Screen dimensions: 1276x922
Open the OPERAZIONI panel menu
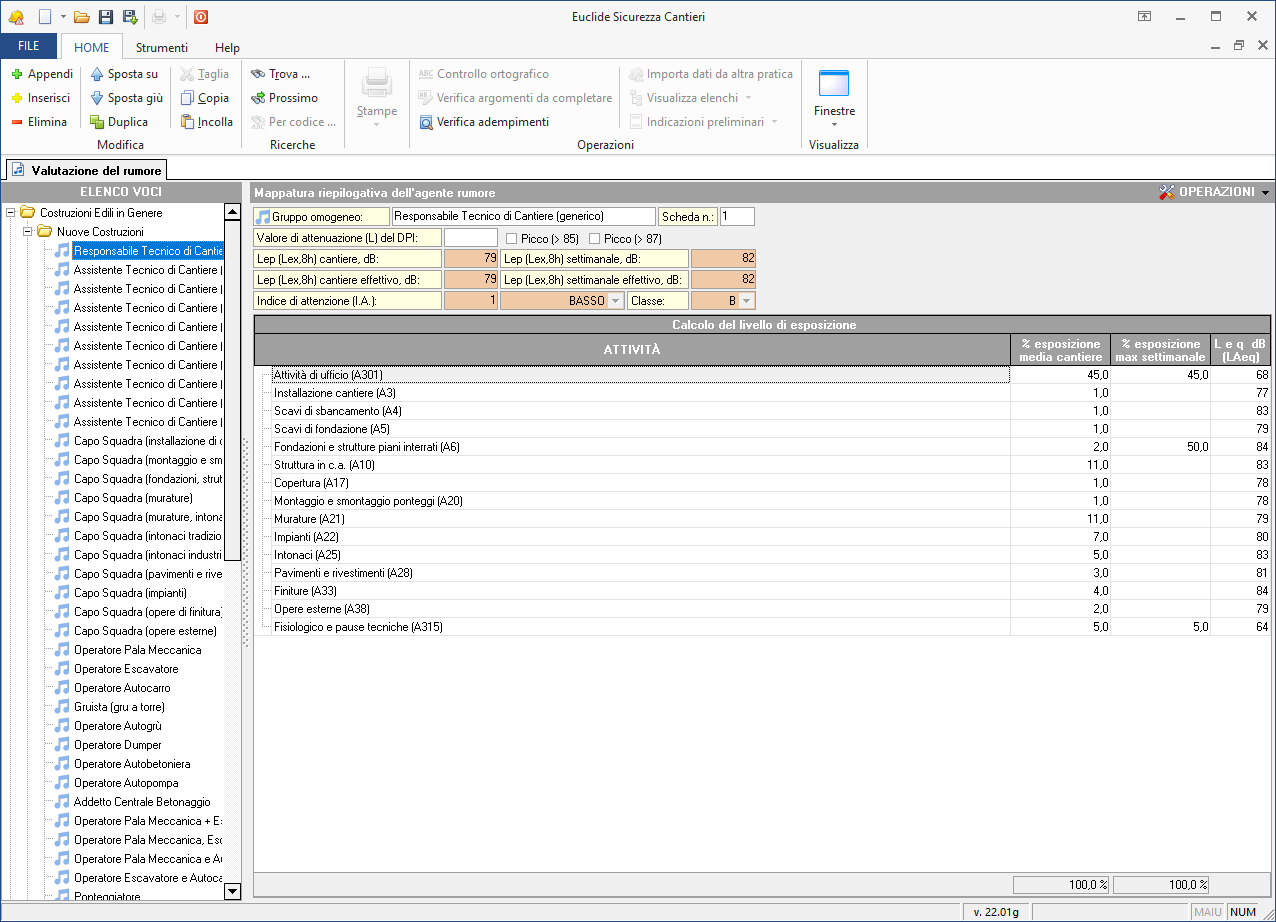(x=1214, y=192)
